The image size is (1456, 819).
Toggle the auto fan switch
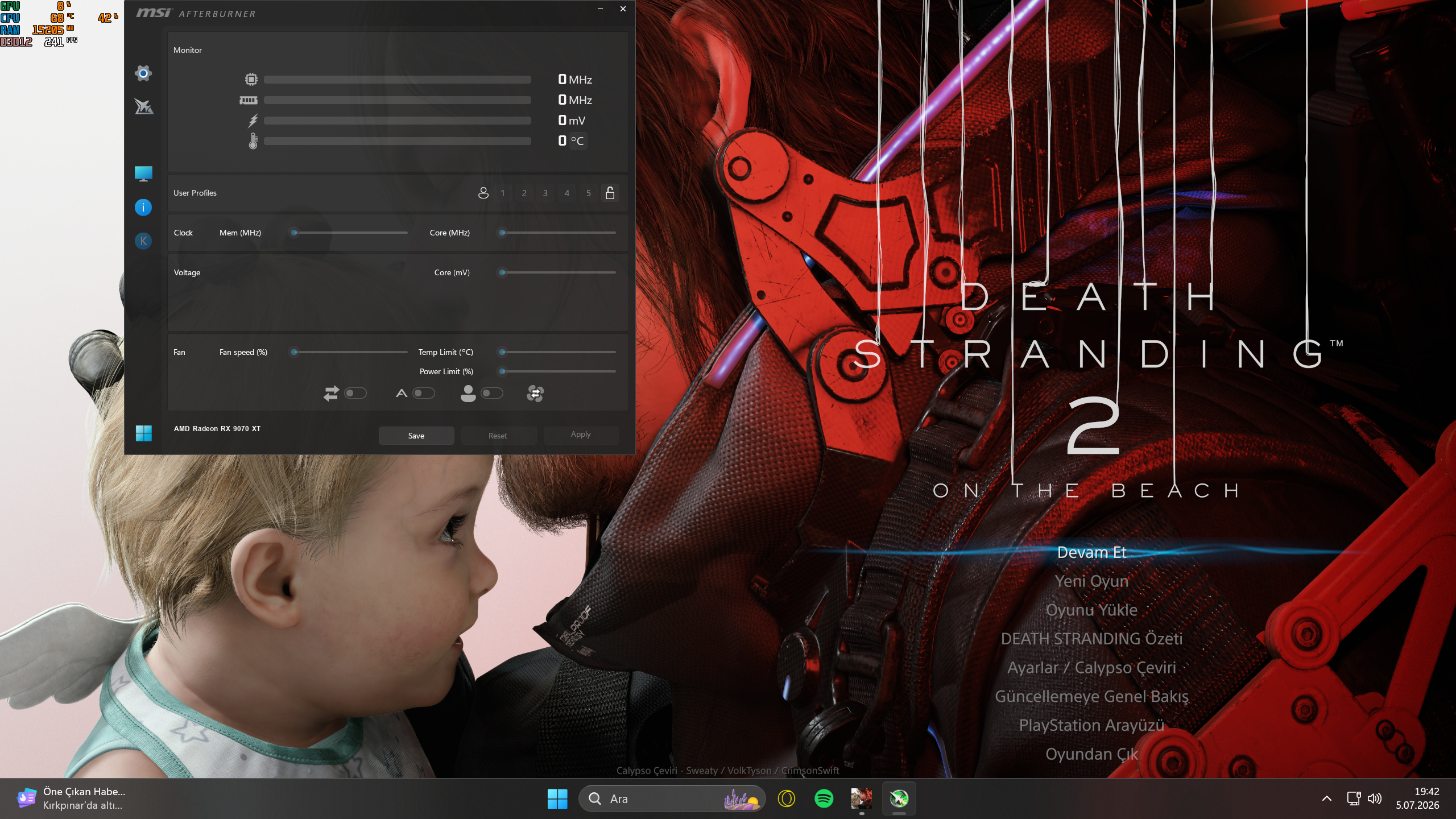click(x=424, y=393)
